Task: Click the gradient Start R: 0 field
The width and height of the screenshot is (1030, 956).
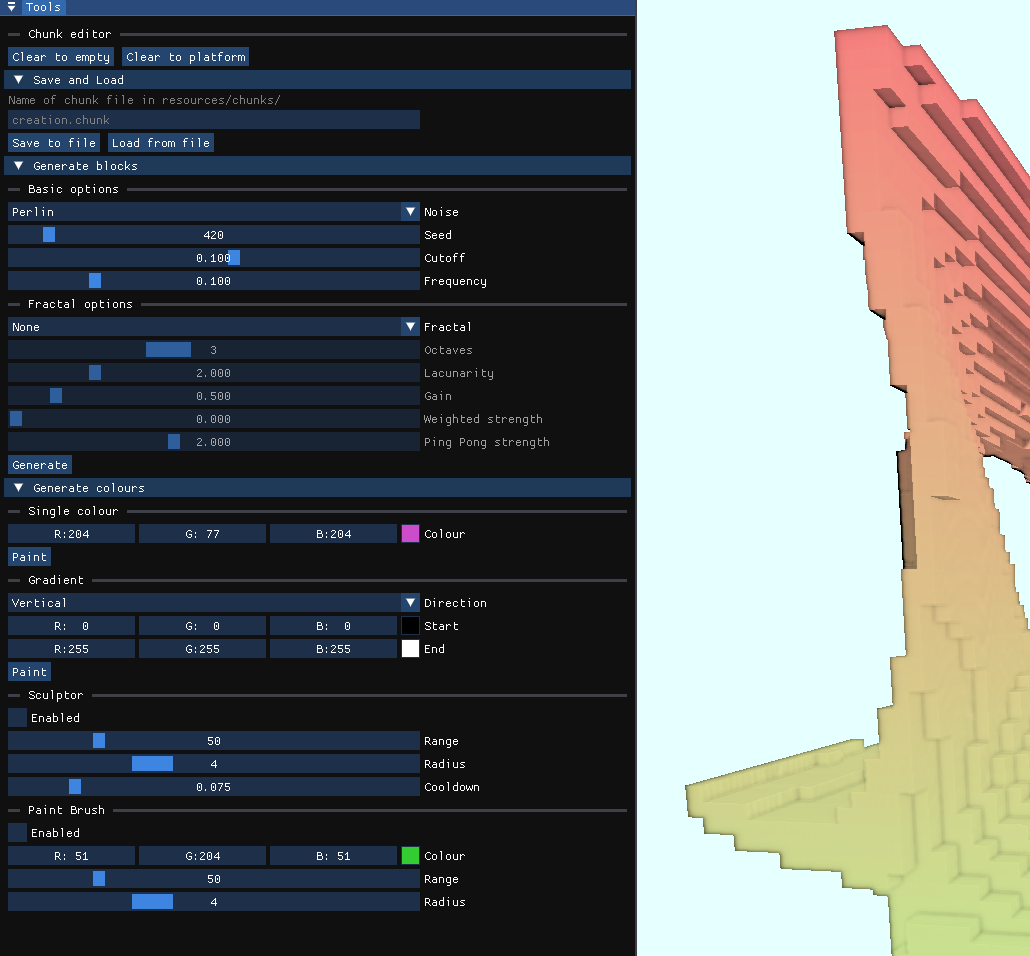Action: click(72, 626)
